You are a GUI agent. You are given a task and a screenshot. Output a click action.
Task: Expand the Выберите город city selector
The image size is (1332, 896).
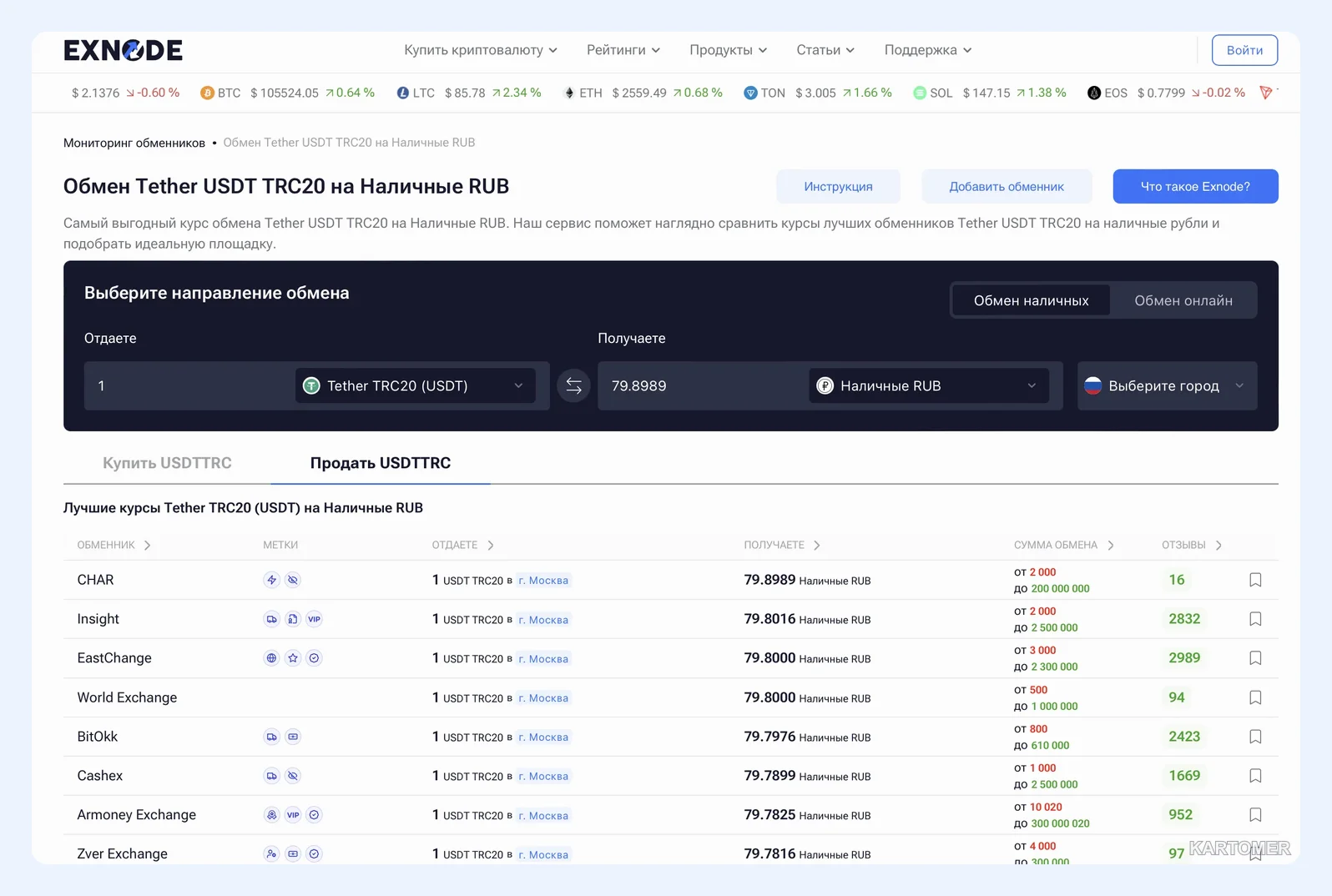pos(1167,385)
